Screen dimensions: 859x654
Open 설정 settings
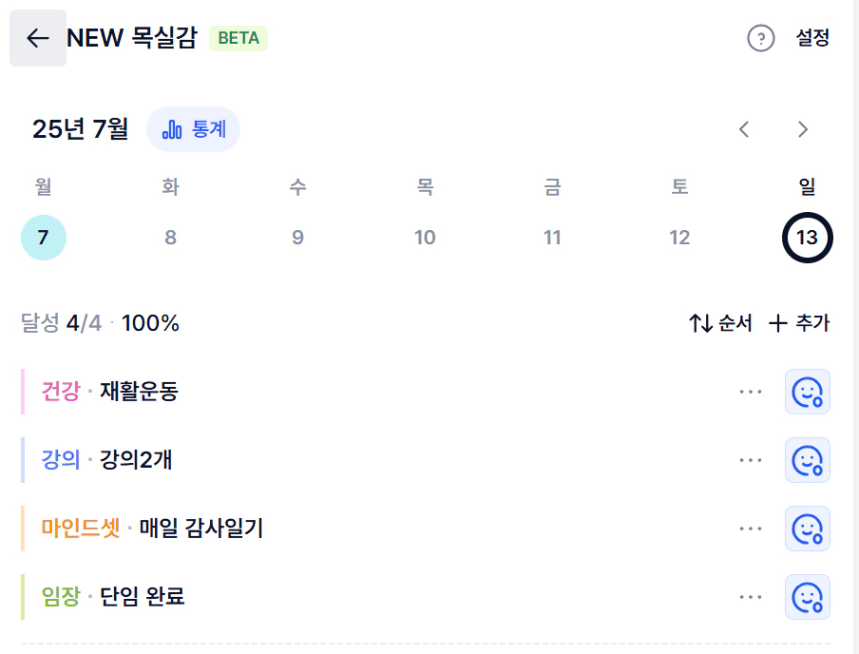pos(812,38)
